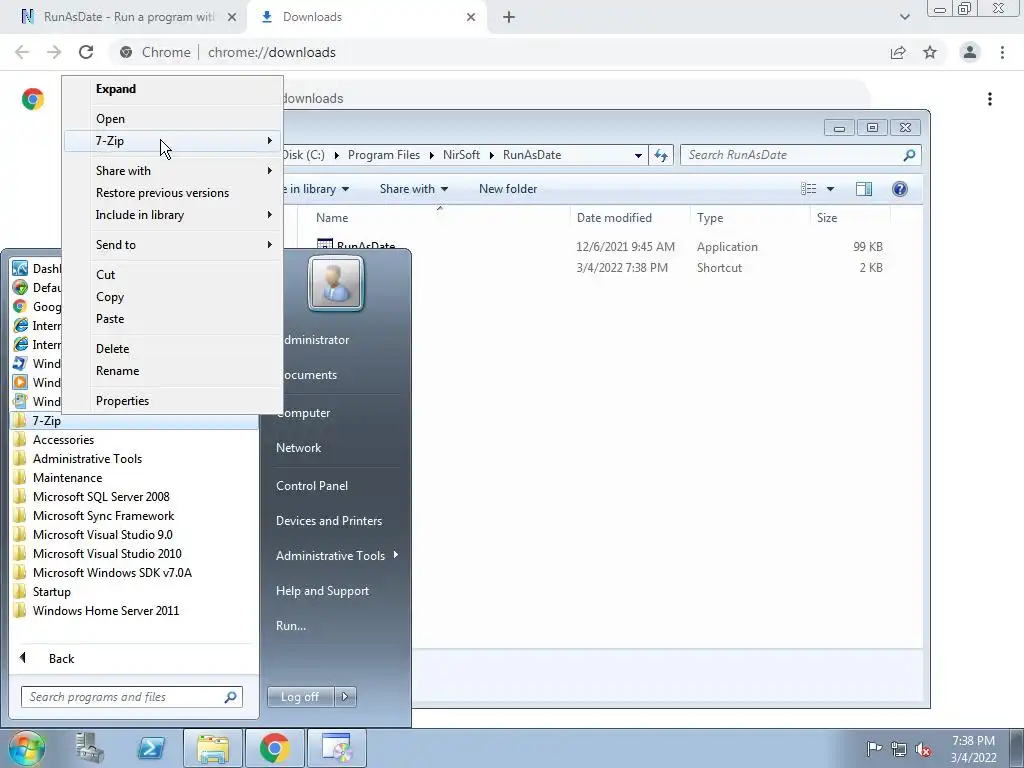Select Rename in the context menu
The height and width of the screenshot is (768, 1024).
tap(173, 371)
